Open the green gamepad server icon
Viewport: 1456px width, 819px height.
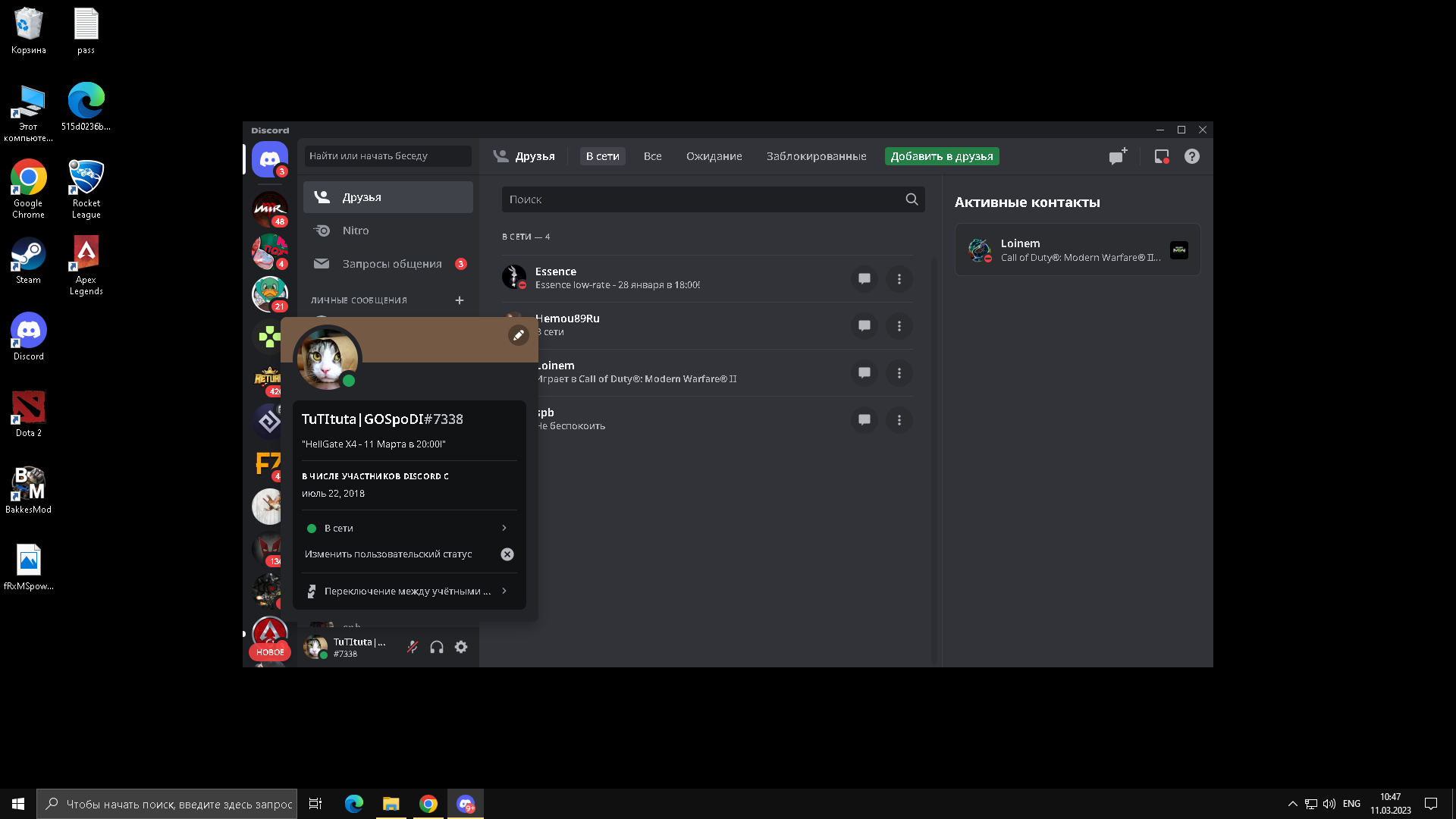pos(268,337)
